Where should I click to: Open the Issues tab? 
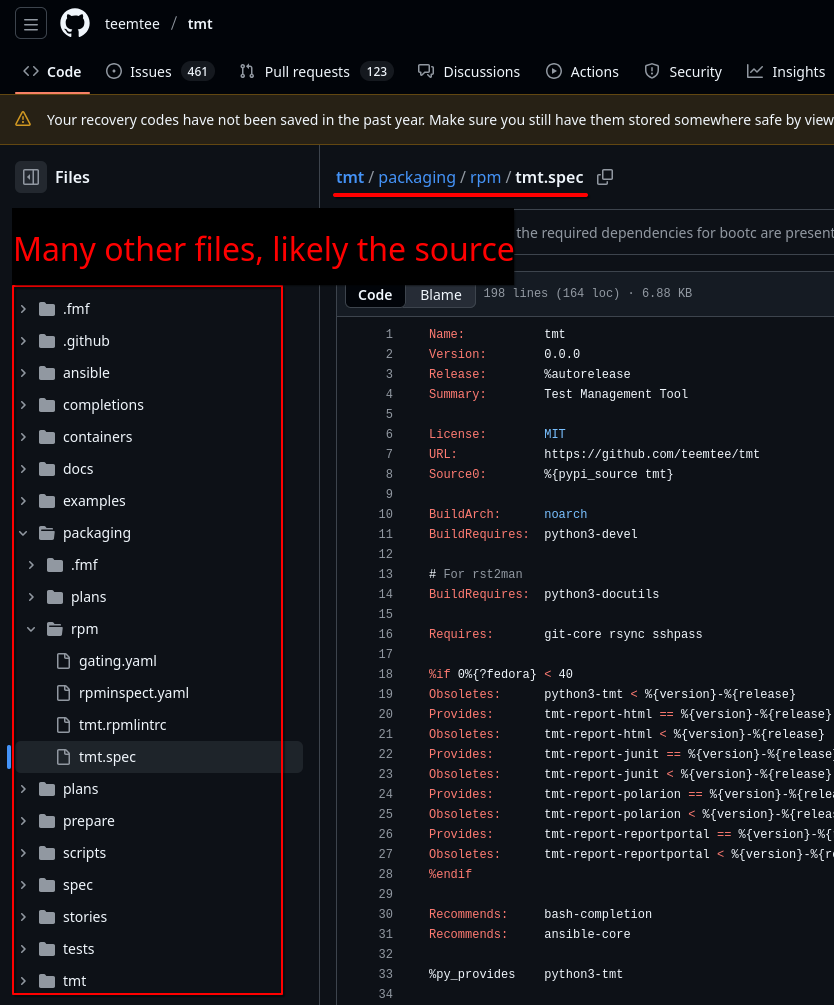pos(160,72)
